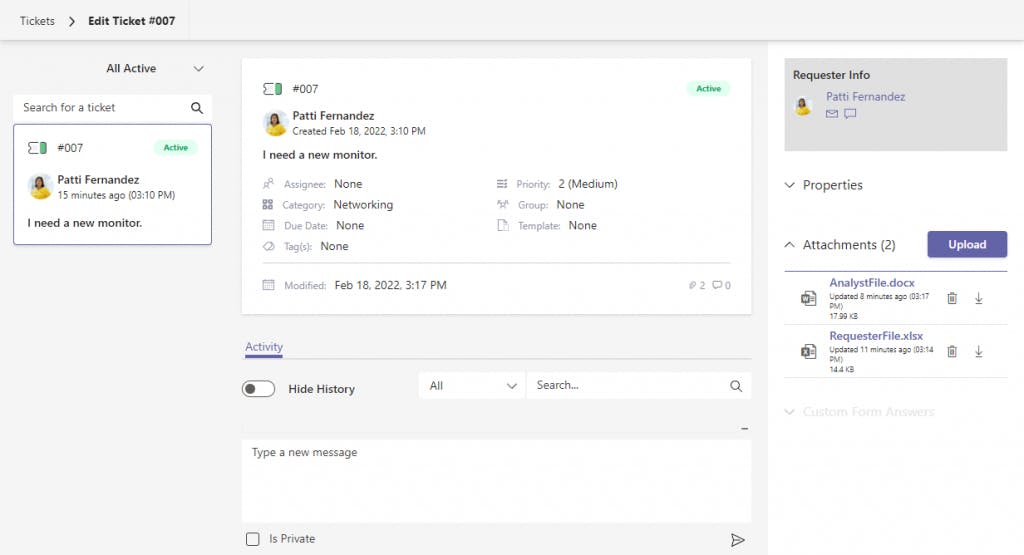
Task: Check the Is Private checkbox
Action: pyautogui.click(x=253, y=540)
